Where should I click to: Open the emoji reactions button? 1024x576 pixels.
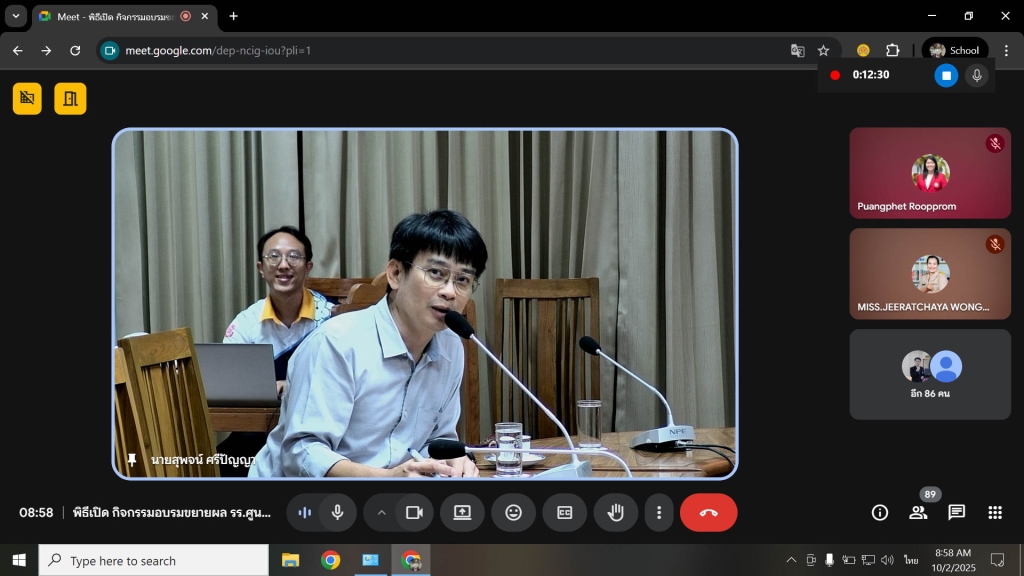(513, 513)
